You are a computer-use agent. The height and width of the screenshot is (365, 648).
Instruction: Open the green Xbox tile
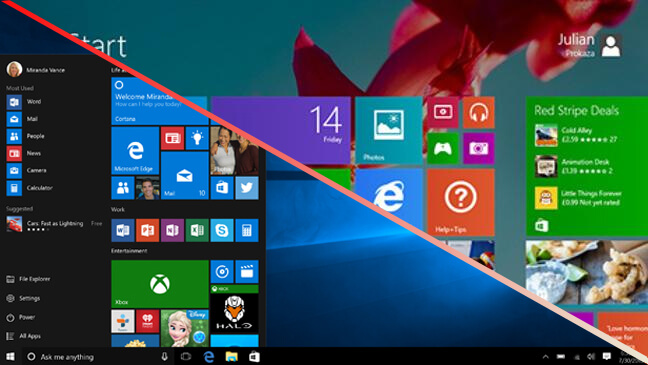[160, 284]
